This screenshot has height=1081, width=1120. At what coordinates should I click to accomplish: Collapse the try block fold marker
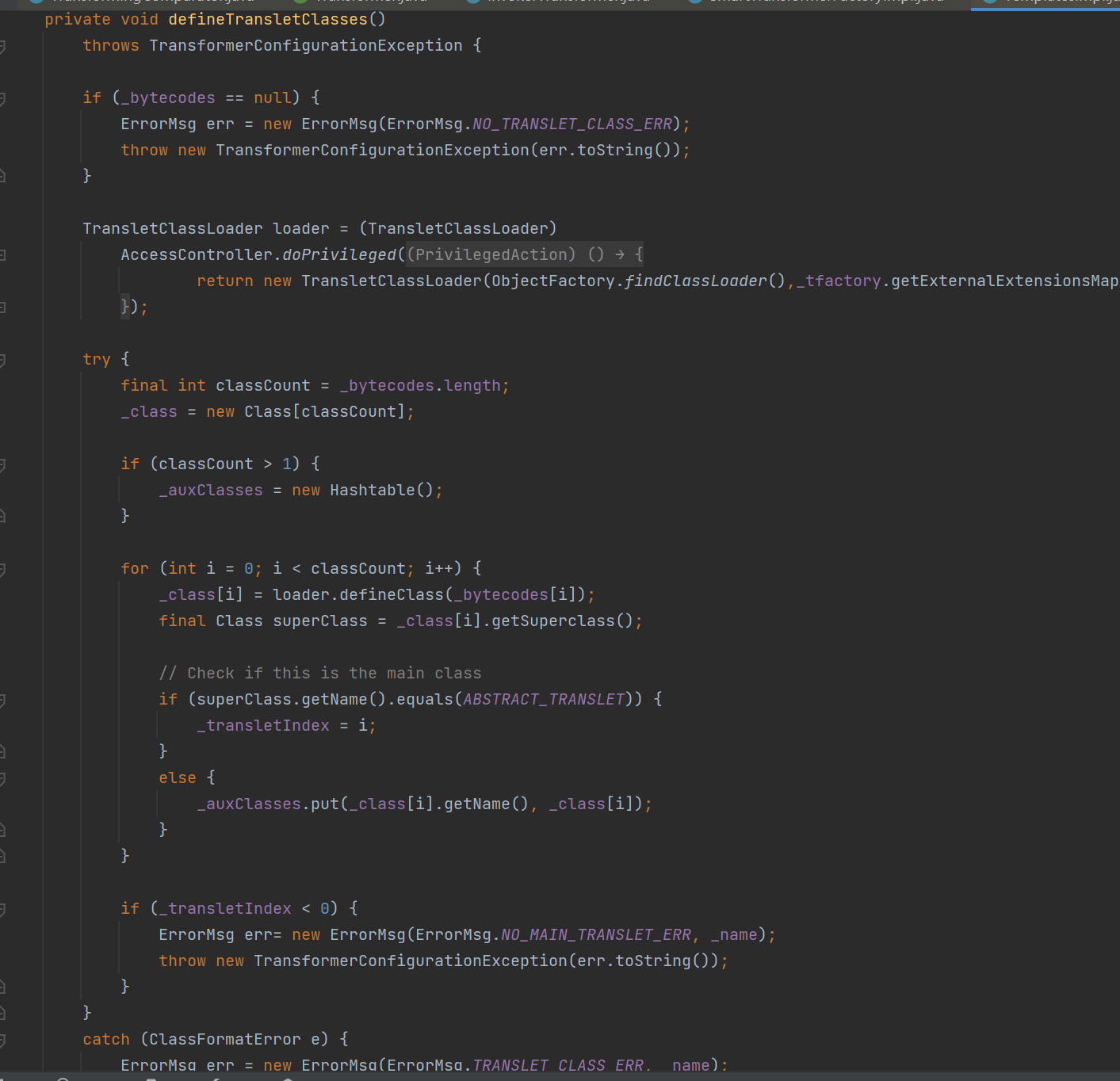2,361
